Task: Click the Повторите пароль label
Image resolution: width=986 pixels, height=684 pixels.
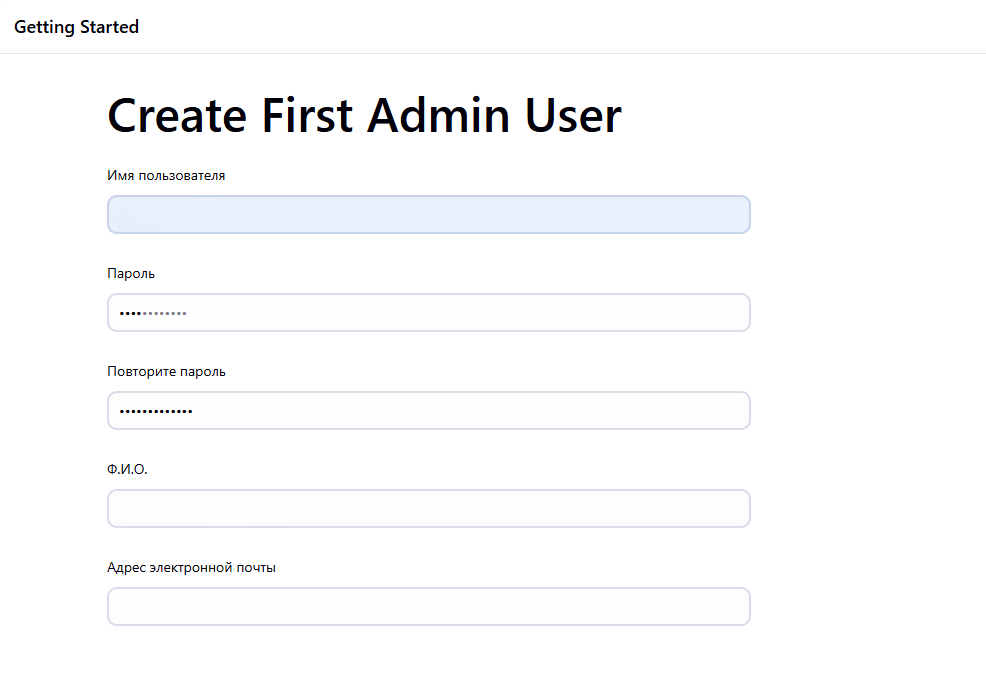Action: [x=166, y=372]
